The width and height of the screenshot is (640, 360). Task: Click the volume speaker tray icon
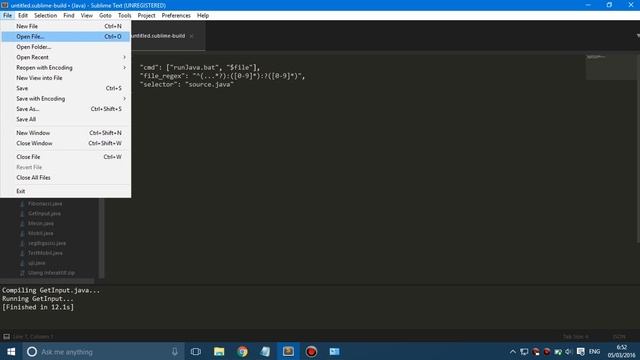click(569, 351)
